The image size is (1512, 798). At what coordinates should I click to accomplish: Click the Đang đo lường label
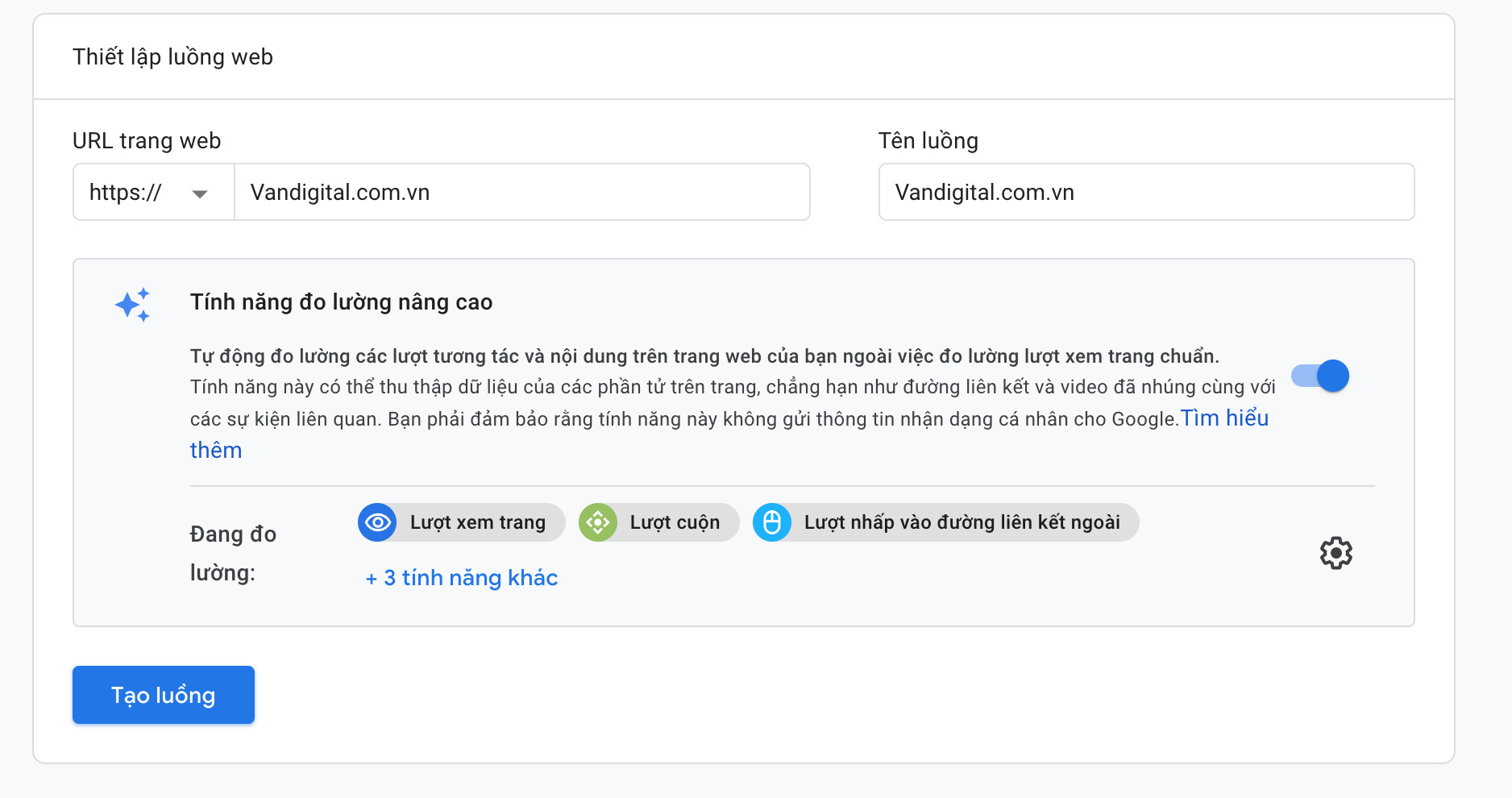click(x=234, y=553)
